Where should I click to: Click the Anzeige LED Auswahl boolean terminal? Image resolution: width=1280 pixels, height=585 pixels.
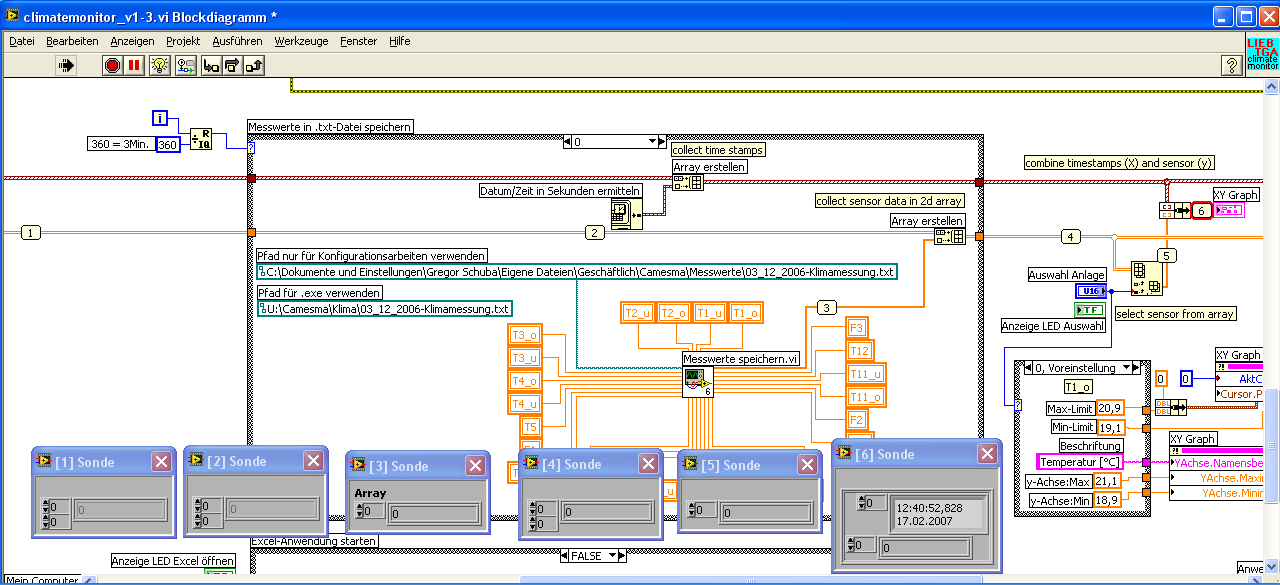tap(1088, 310)
